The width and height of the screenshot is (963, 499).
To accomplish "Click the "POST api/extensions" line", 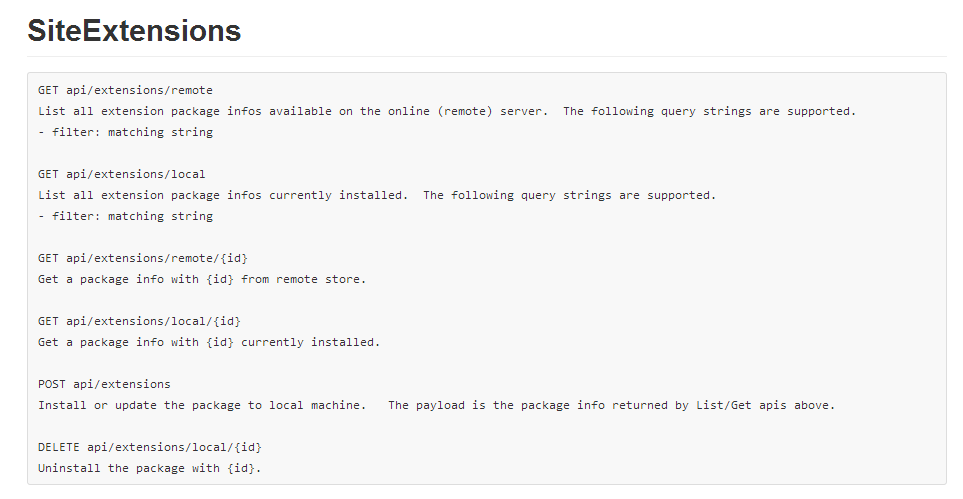I will point(104,384).
